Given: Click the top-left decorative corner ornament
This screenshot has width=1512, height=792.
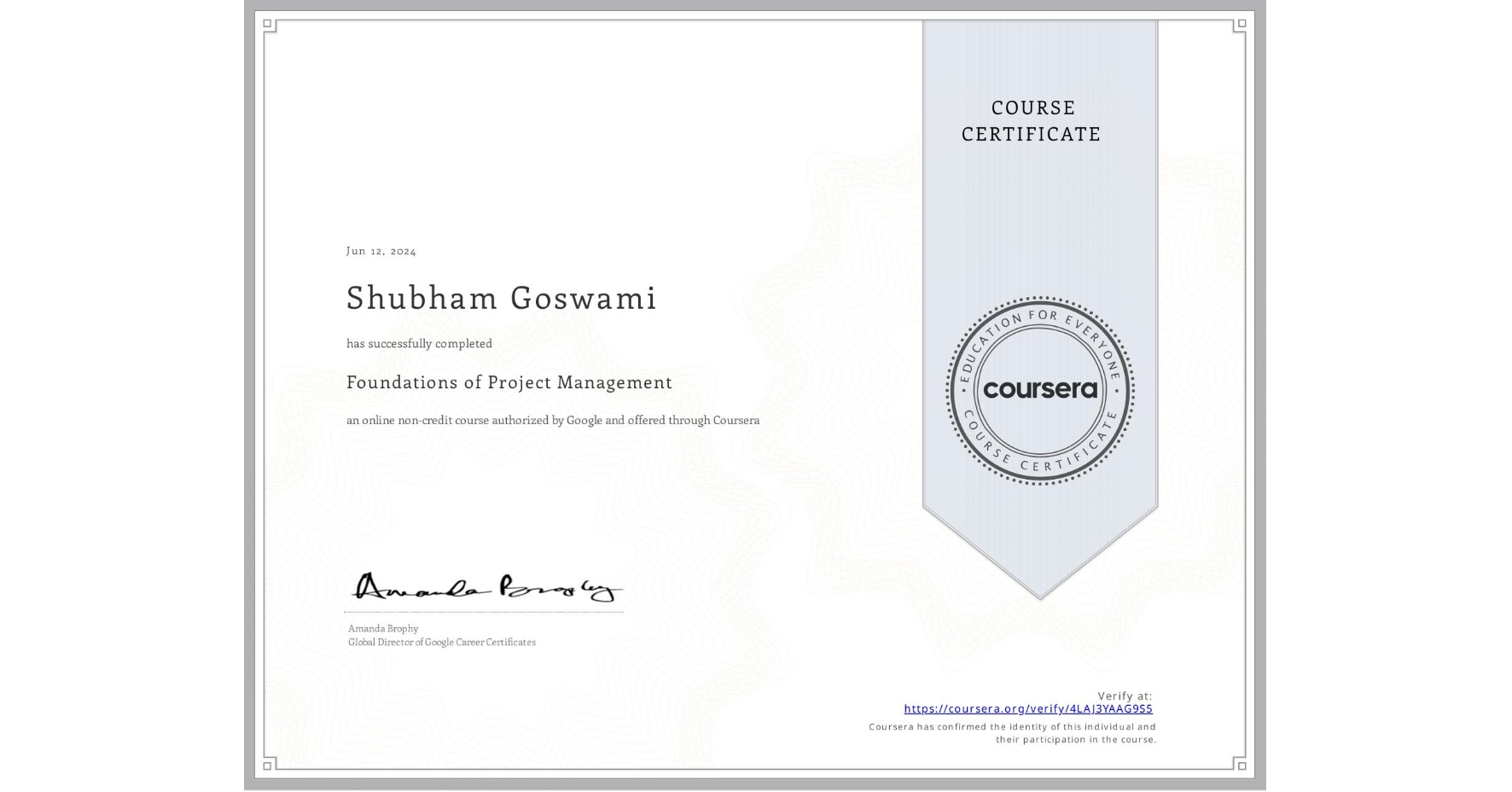Looking at the screenshot, I should [267, 24].
